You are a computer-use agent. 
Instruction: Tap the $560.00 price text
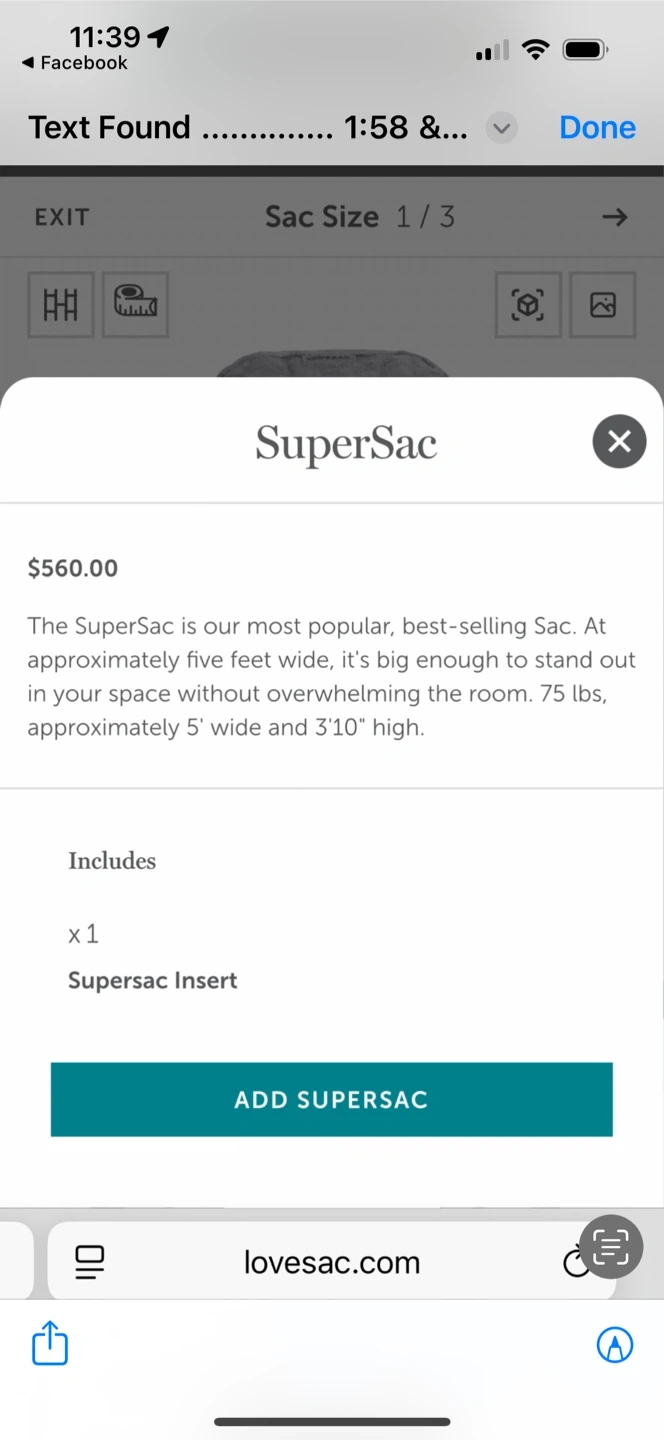click(x=73, y=568)
